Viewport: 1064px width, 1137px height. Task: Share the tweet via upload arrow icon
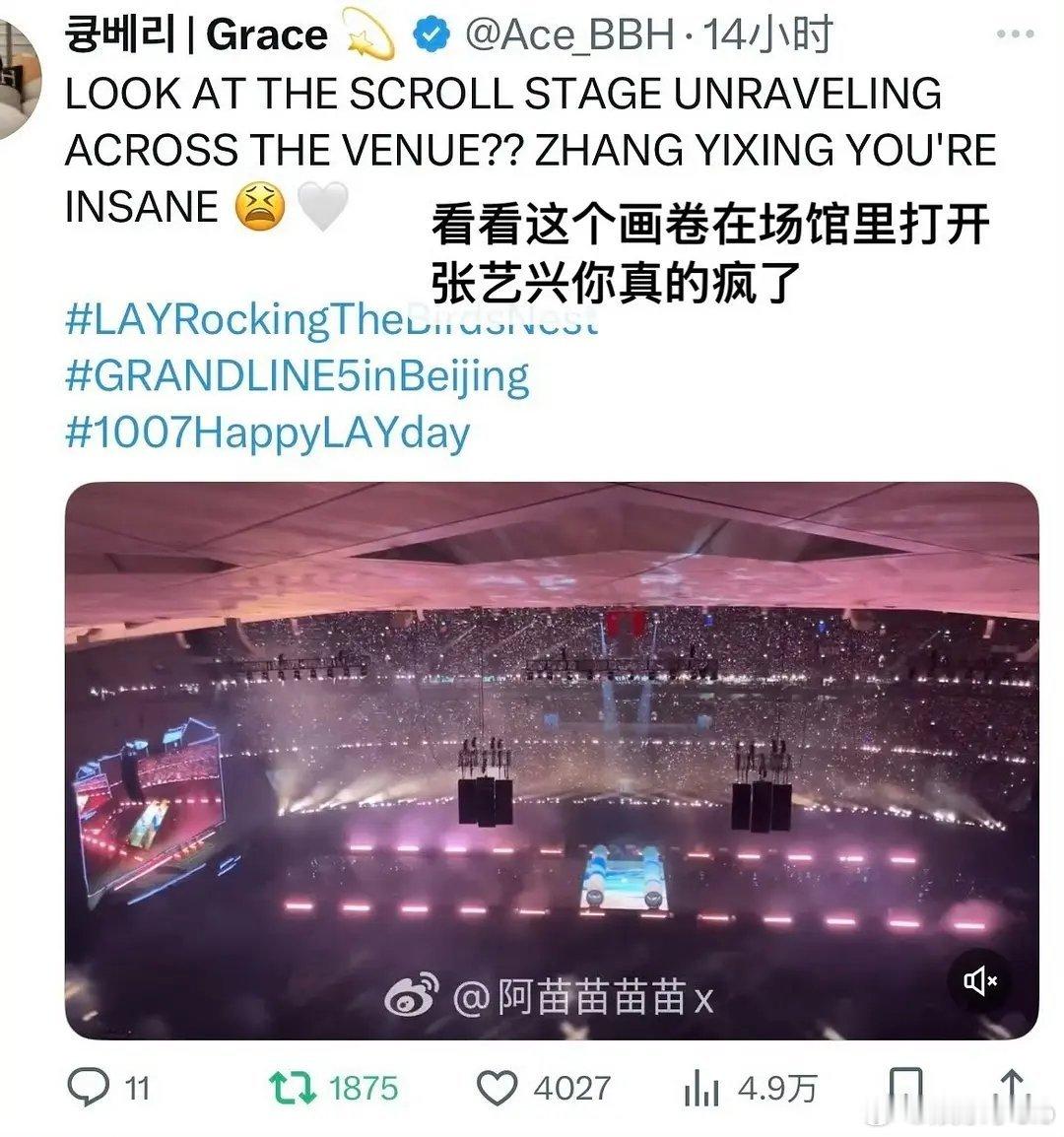(1013, 1087)
